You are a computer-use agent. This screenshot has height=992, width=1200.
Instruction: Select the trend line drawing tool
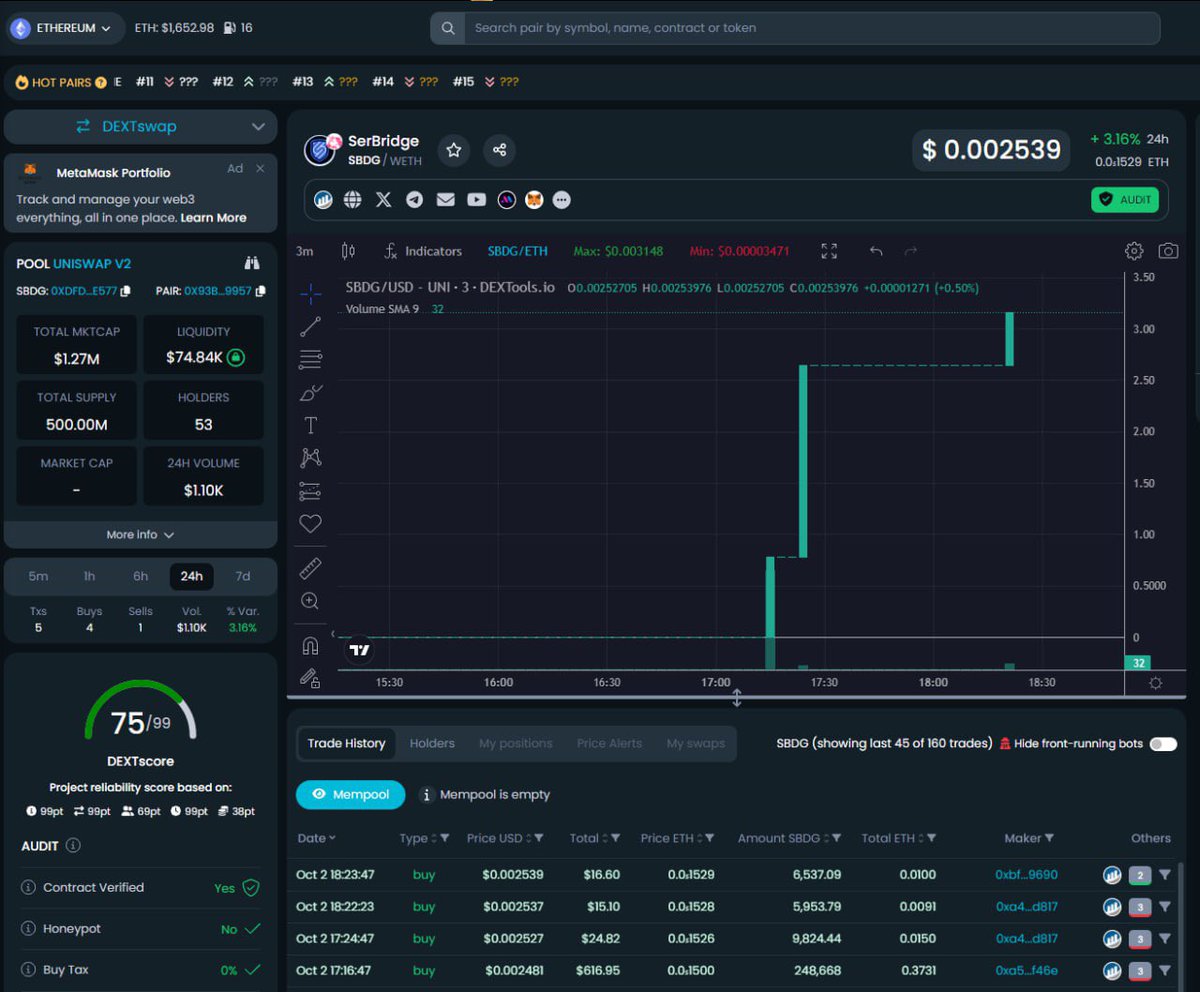click(311, 326)
